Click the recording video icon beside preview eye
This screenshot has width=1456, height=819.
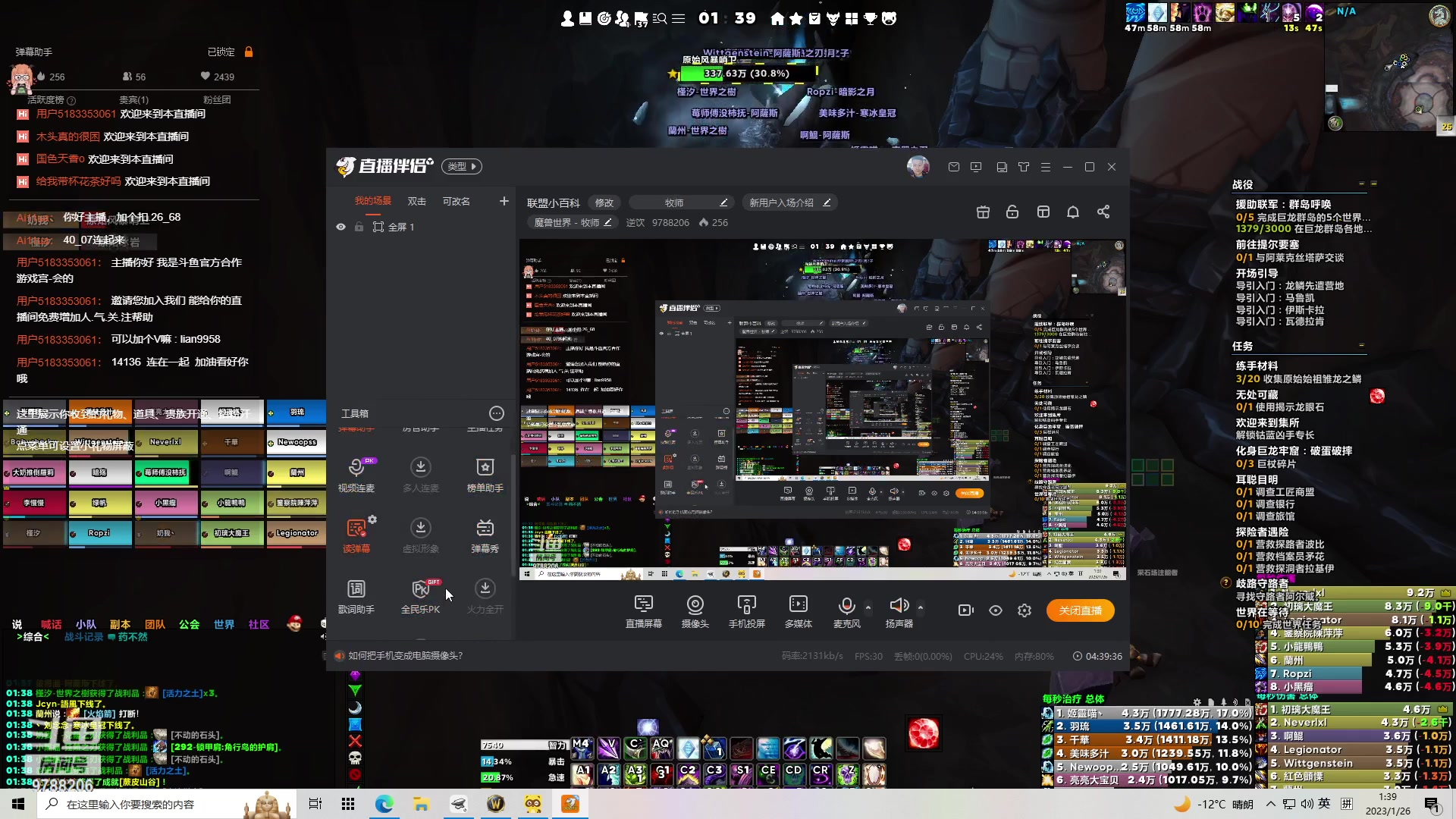coord(965,610)
